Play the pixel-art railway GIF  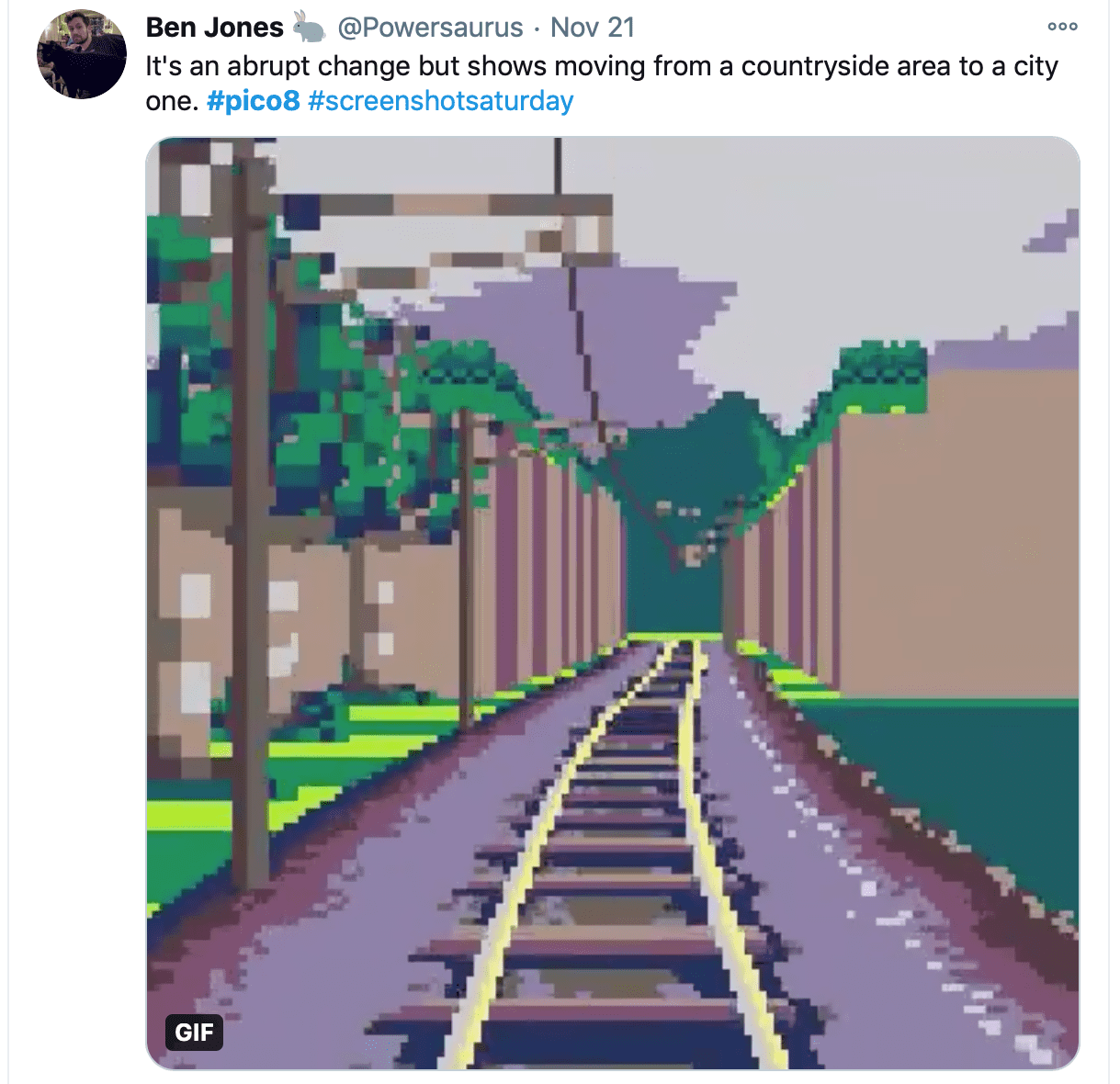pyautogui.click(x=613, y=603)
